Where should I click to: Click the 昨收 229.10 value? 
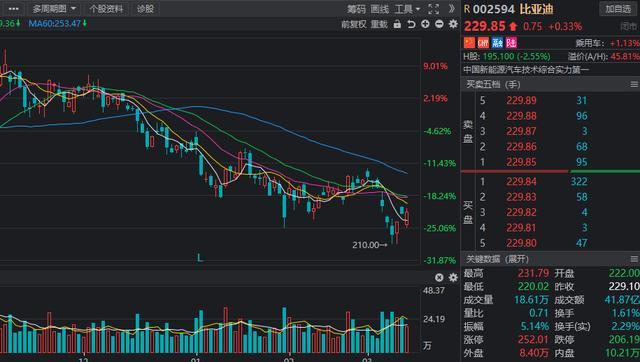pos(624,286)
